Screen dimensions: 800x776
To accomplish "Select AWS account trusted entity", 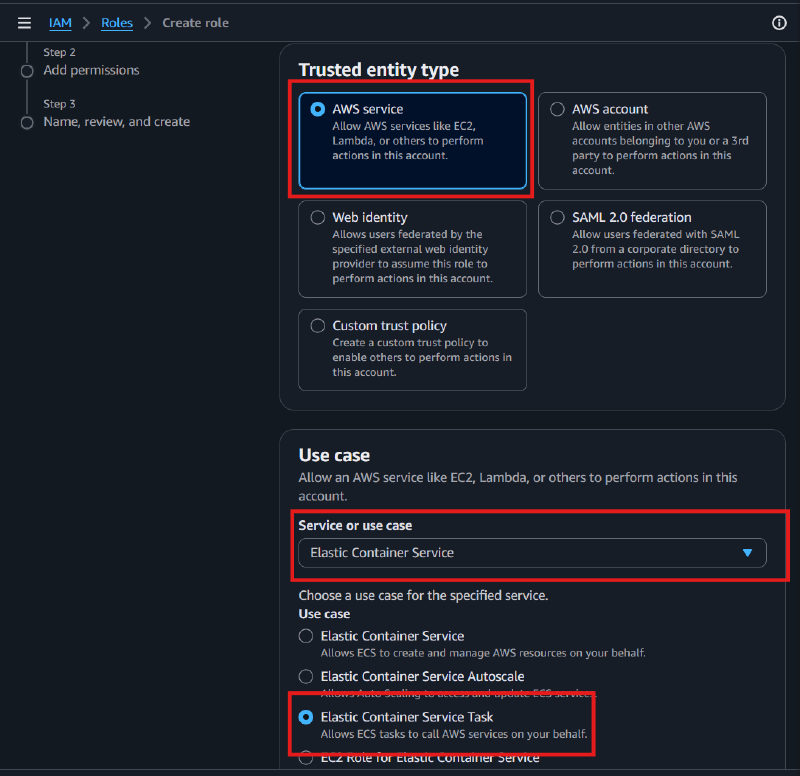I will coord(652,141).
